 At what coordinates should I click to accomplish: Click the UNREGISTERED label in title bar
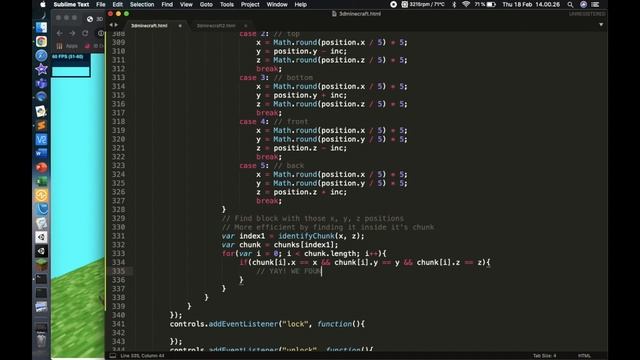tap(587, 14)
